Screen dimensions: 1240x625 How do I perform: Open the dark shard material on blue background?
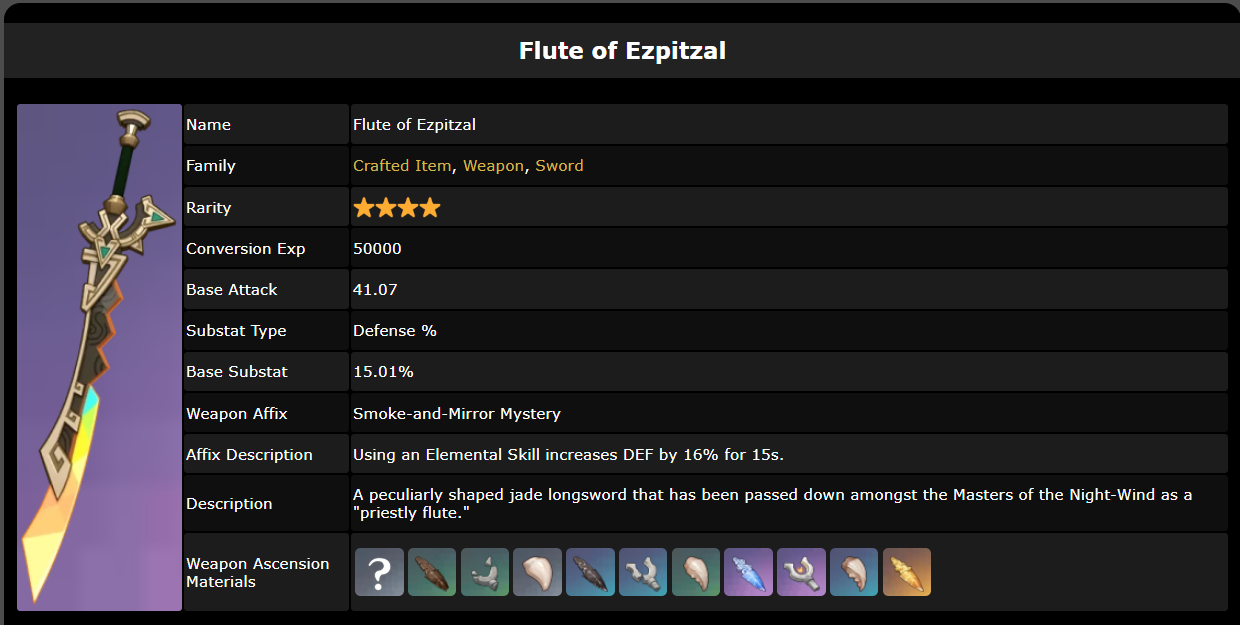[x=591, y=572]
